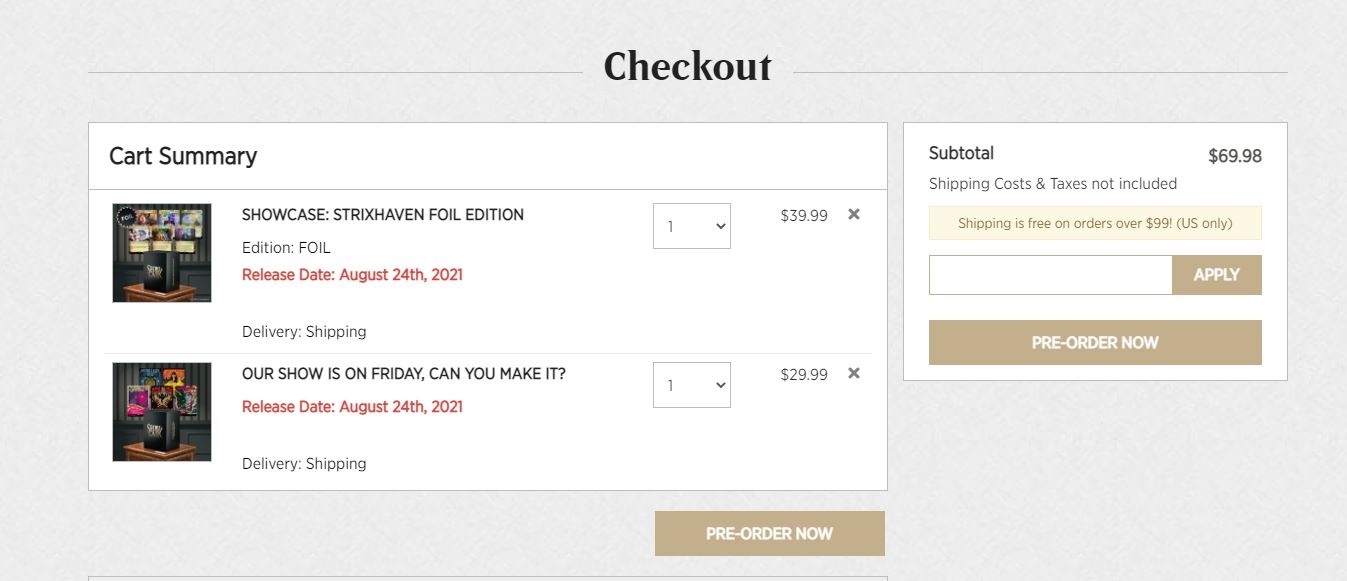This screenshot has height=581, width=1347.
Task: Click Pre-Order Now below the cart summary
Action: point(770,534)
